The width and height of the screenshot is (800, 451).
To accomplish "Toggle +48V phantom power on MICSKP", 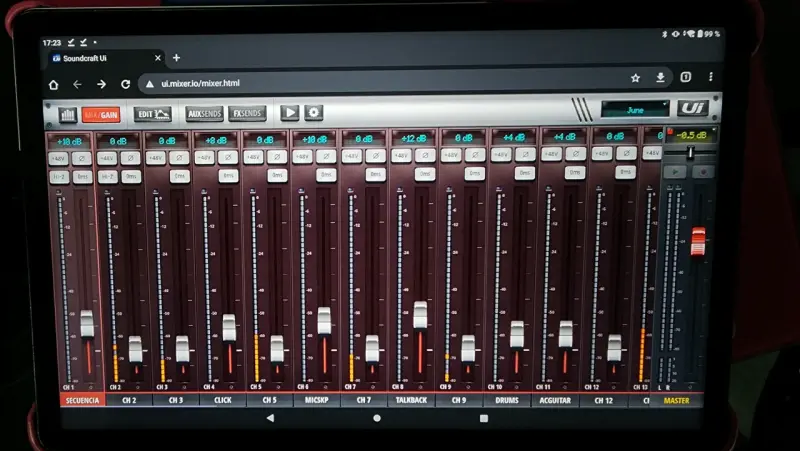I will (302, 157).
